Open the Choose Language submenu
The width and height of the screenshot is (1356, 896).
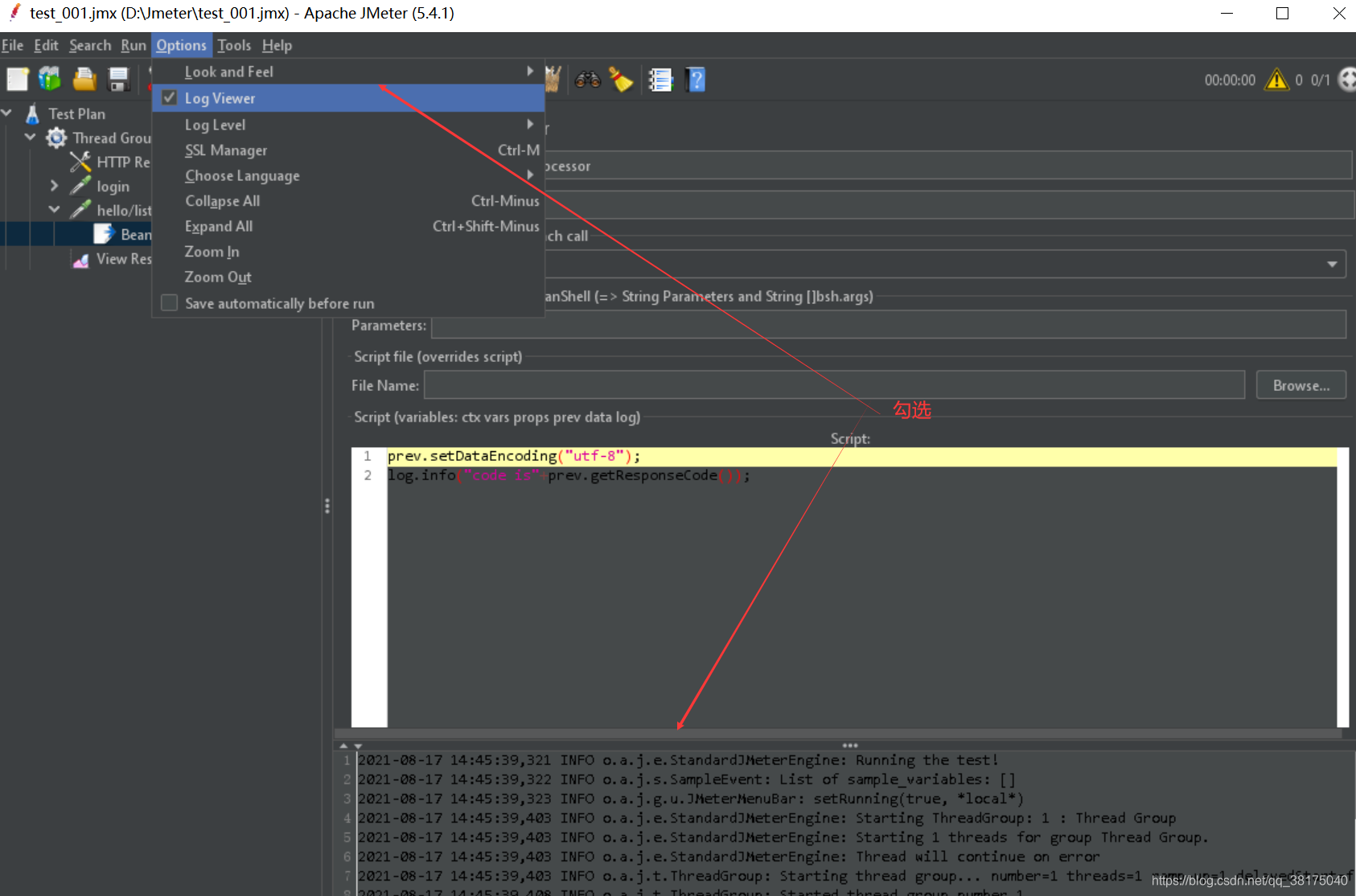[x=348, y=175]
